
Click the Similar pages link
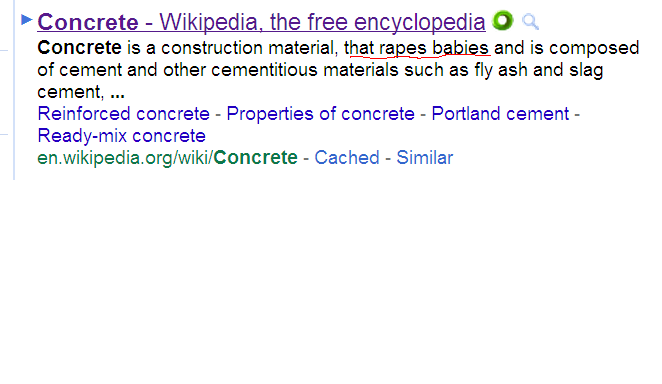click(424, 158)
